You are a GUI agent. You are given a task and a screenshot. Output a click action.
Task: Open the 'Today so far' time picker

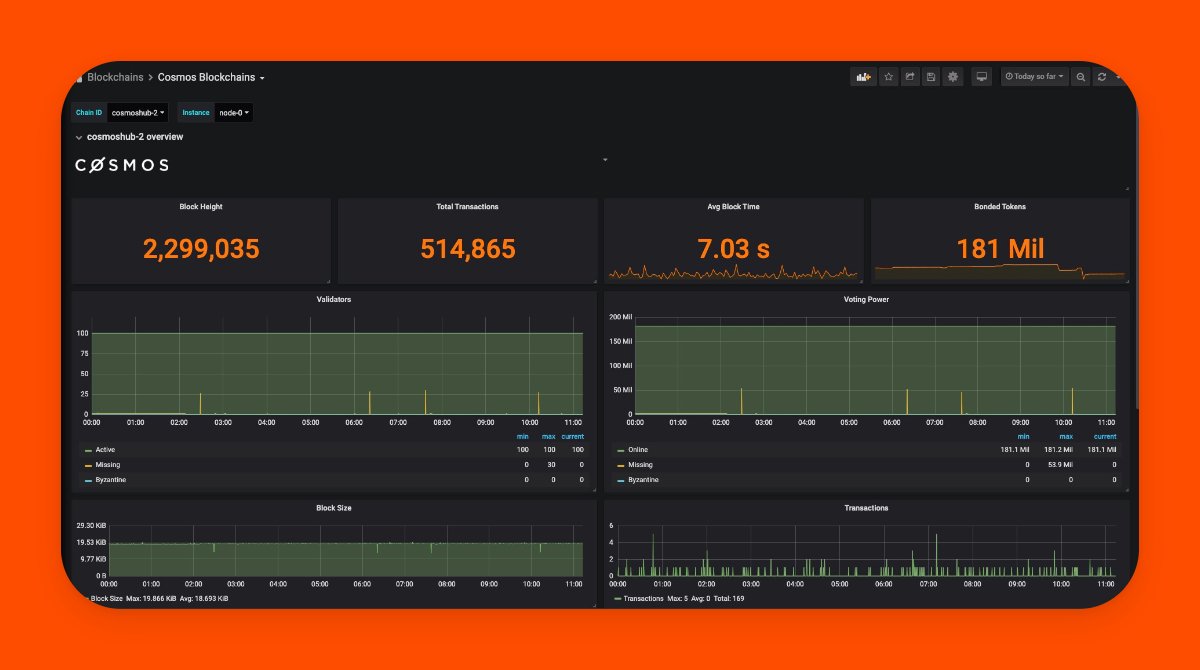[x=1035, y=77]
